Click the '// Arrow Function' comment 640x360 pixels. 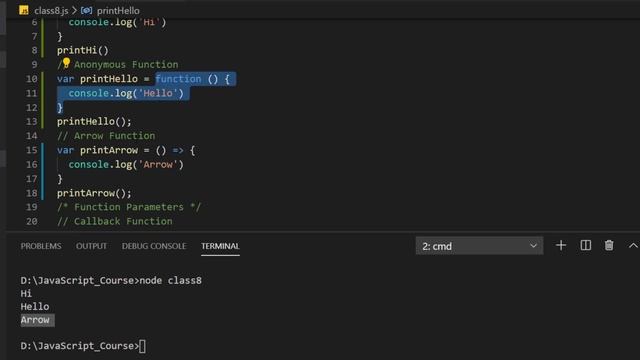point(106,136)
